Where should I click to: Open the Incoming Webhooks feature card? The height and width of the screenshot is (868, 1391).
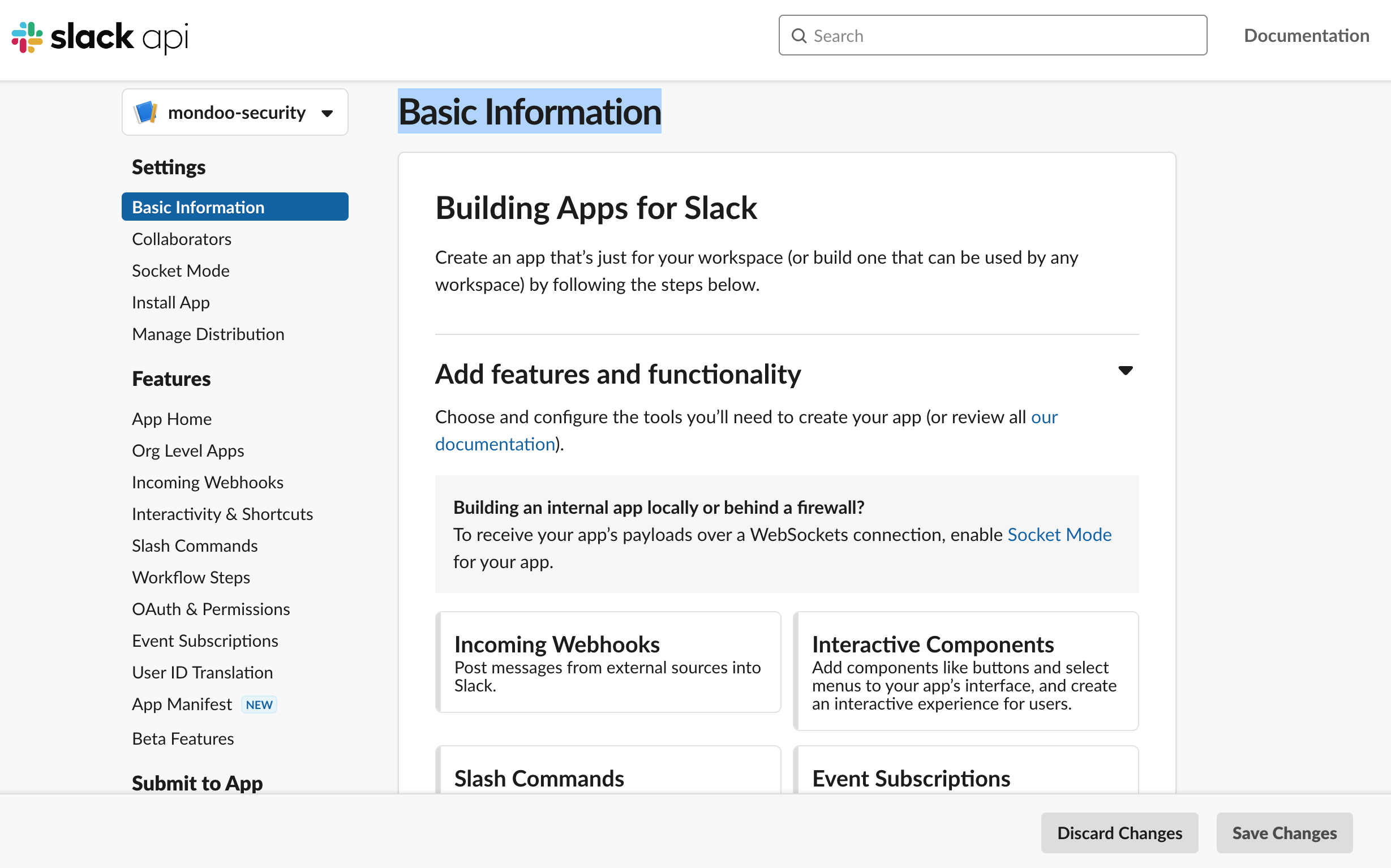pos(608,662)
